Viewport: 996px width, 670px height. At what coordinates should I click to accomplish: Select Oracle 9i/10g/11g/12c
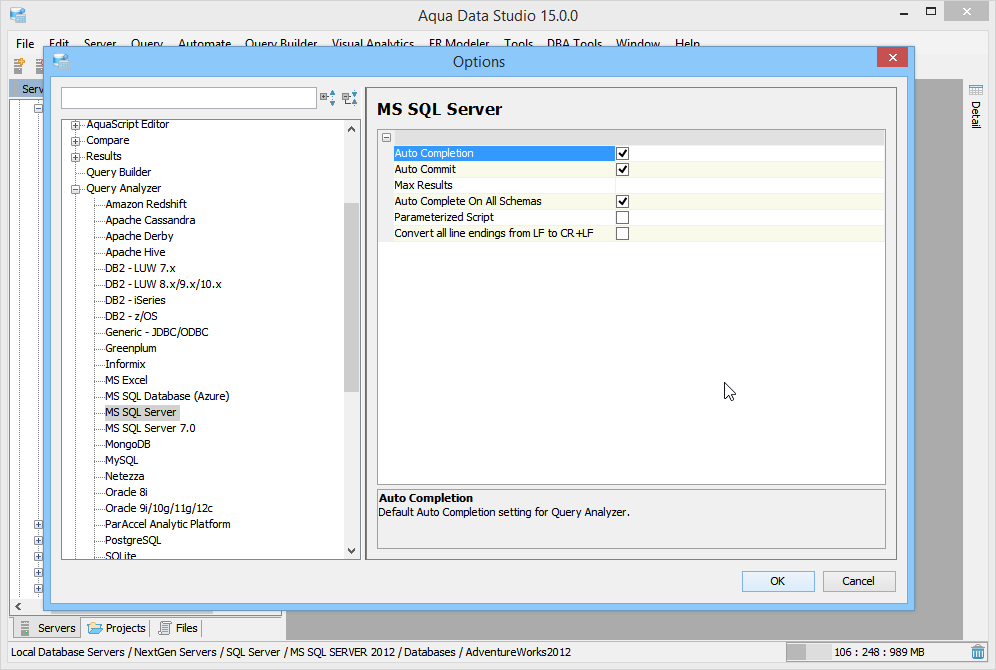point(159,508)
